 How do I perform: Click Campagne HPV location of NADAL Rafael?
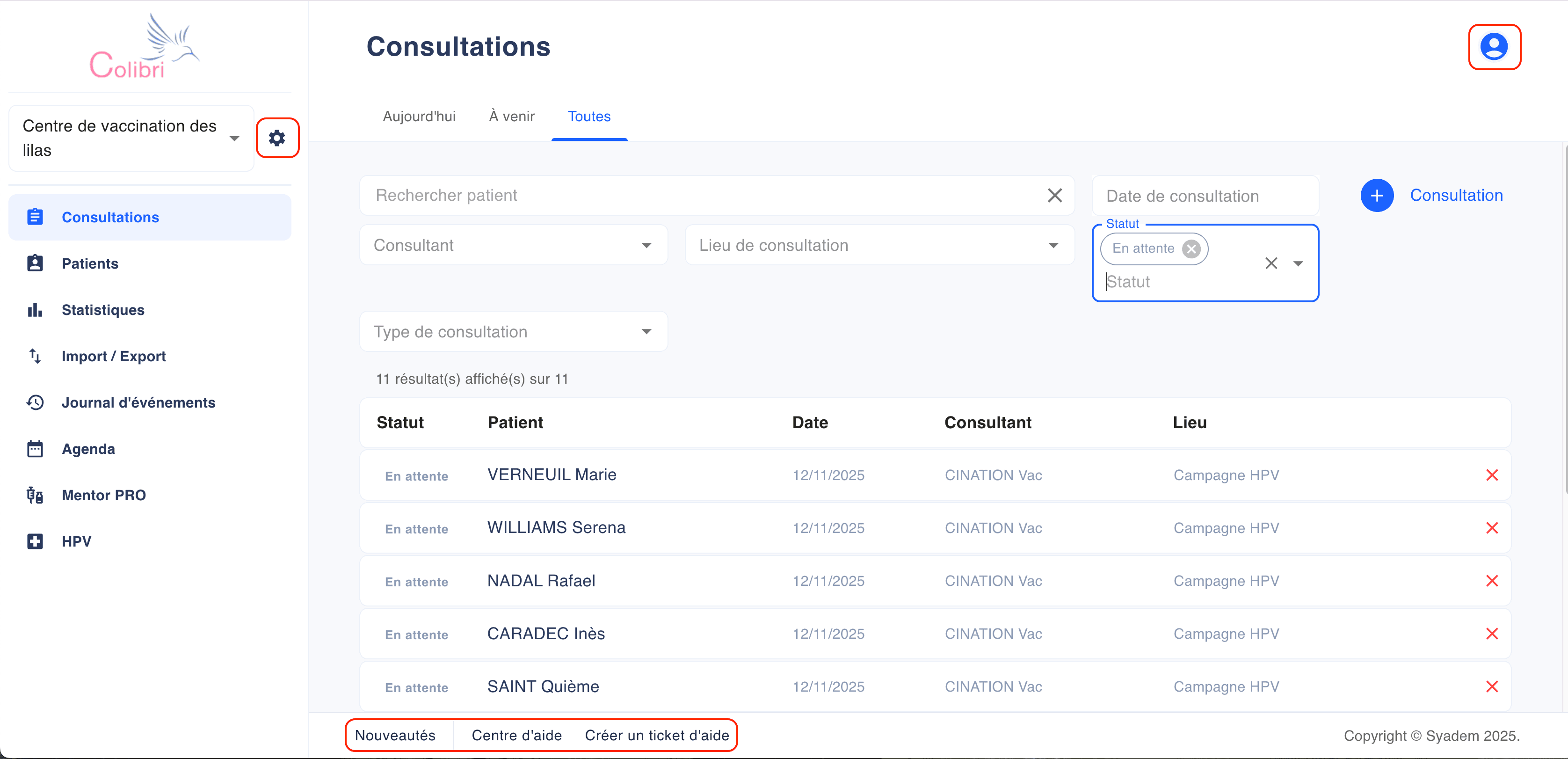1226,581
